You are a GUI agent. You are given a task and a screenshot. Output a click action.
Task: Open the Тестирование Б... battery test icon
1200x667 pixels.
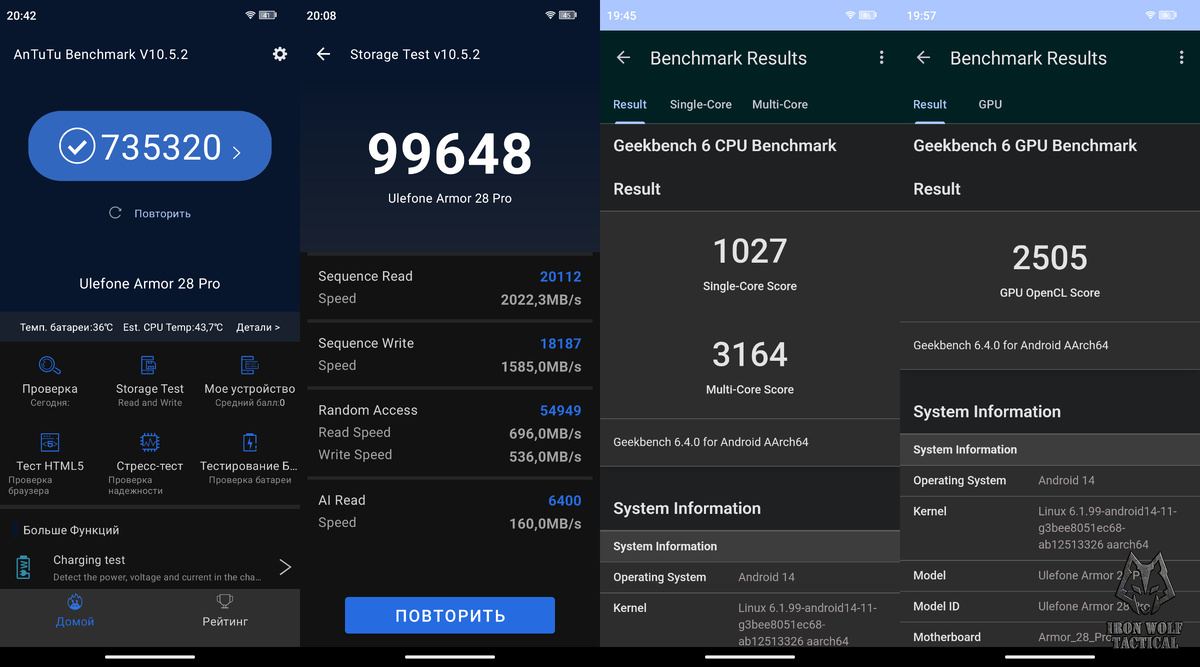(x=250, y=442)
